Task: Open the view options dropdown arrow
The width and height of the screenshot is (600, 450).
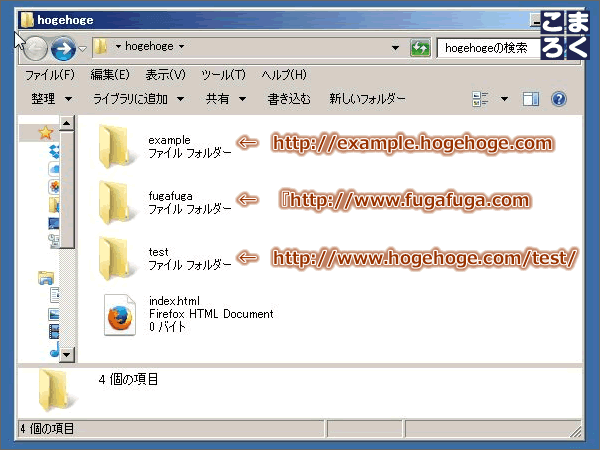Action: [x=504, y=99]
